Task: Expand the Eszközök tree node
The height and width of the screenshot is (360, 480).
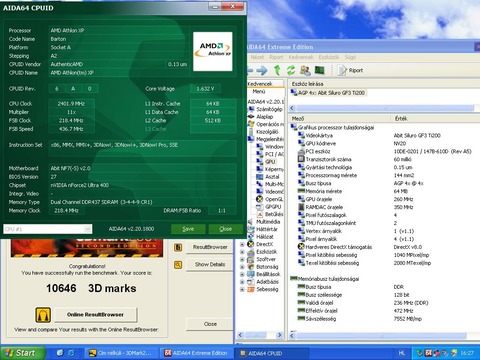Action: [242, 252]
